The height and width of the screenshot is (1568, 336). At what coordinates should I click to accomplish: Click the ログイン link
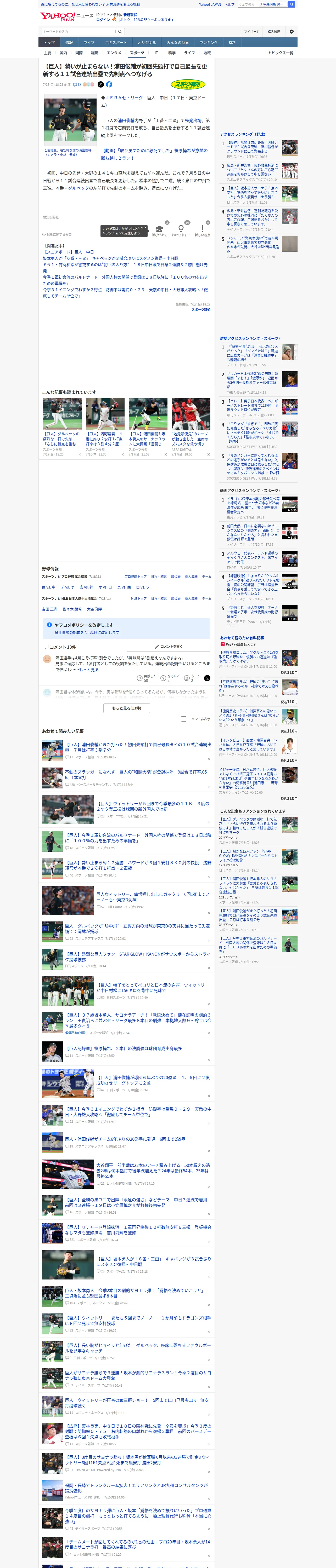click(x=103, y=20)
